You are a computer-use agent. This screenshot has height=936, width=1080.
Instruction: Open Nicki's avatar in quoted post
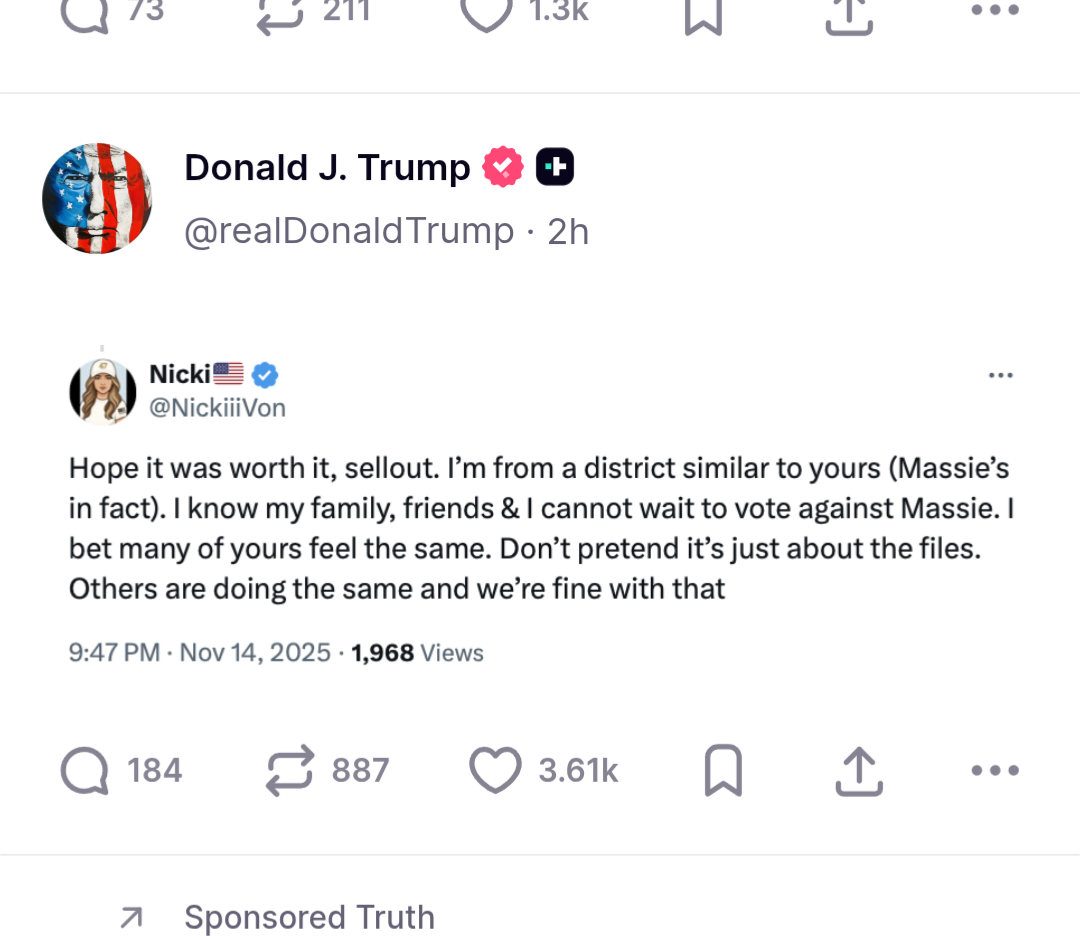[103, 391]
